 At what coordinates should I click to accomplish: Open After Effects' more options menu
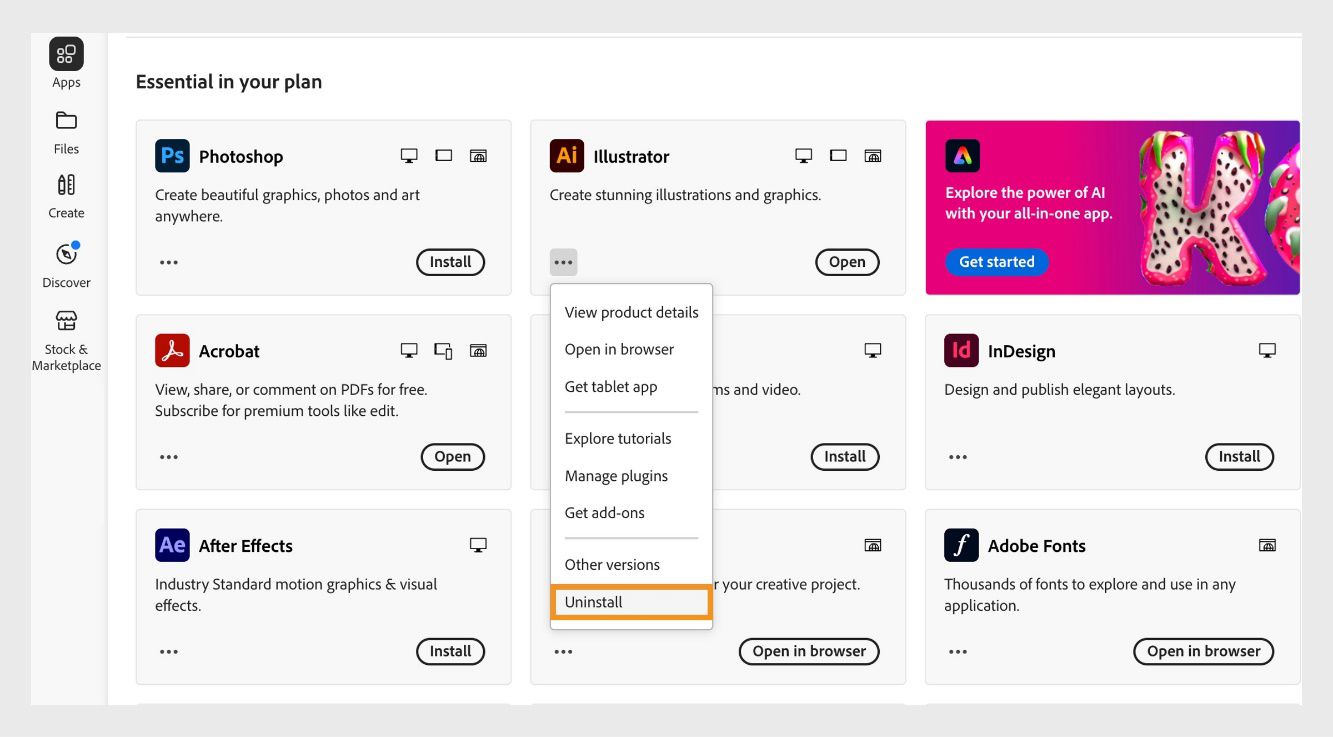pos(169,652)
